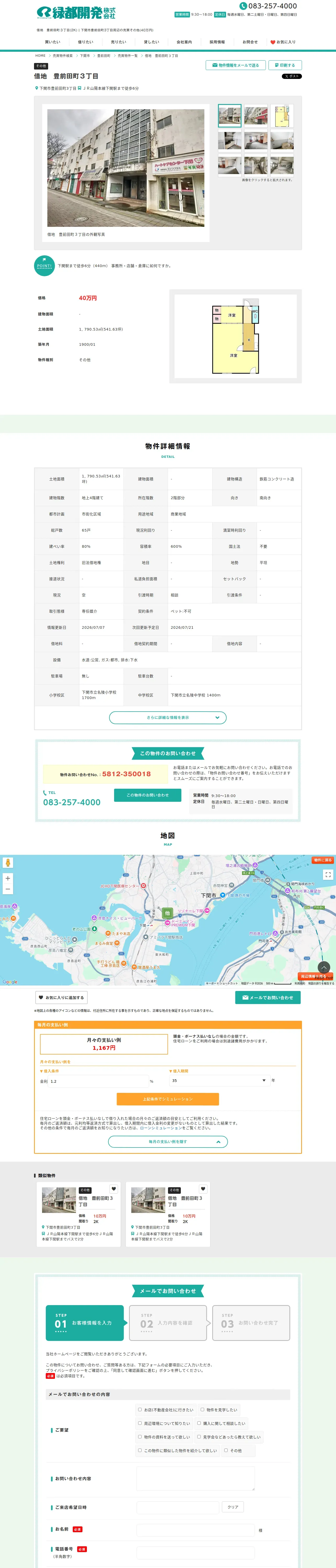Click the Google logo on the map
Screen dimensions: 336x1568
[x=10, y=982]
